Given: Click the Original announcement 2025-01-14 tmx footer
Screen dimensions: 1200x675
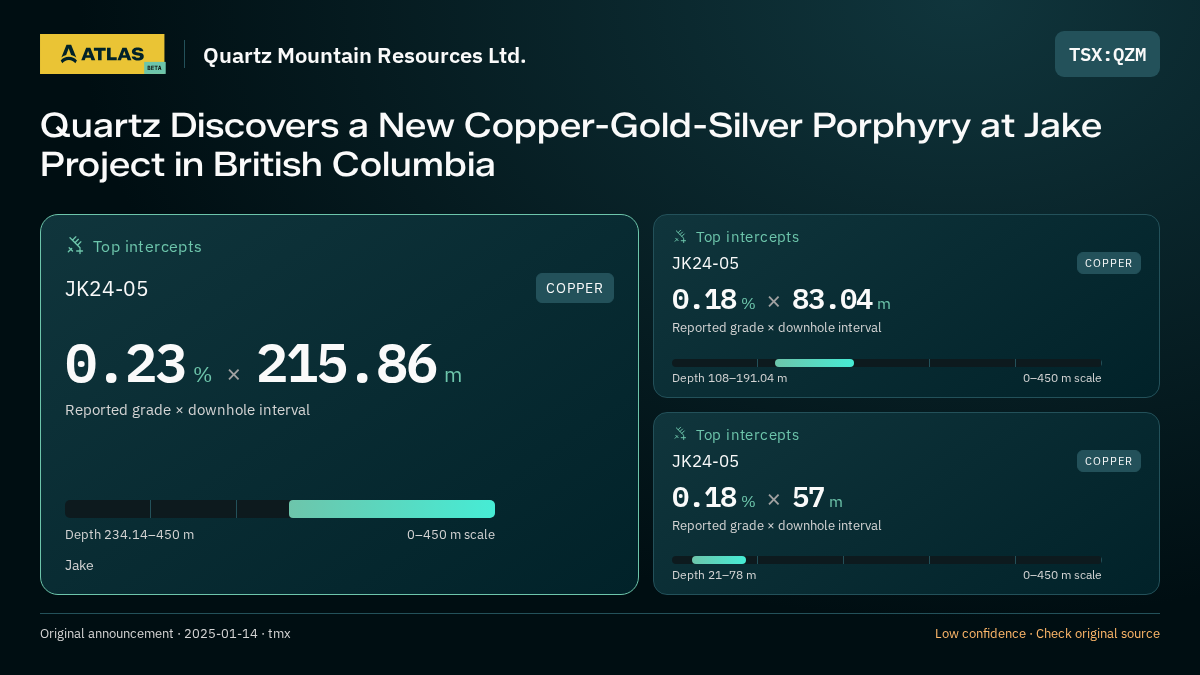Looking at the screenshot, I should 165,634.
